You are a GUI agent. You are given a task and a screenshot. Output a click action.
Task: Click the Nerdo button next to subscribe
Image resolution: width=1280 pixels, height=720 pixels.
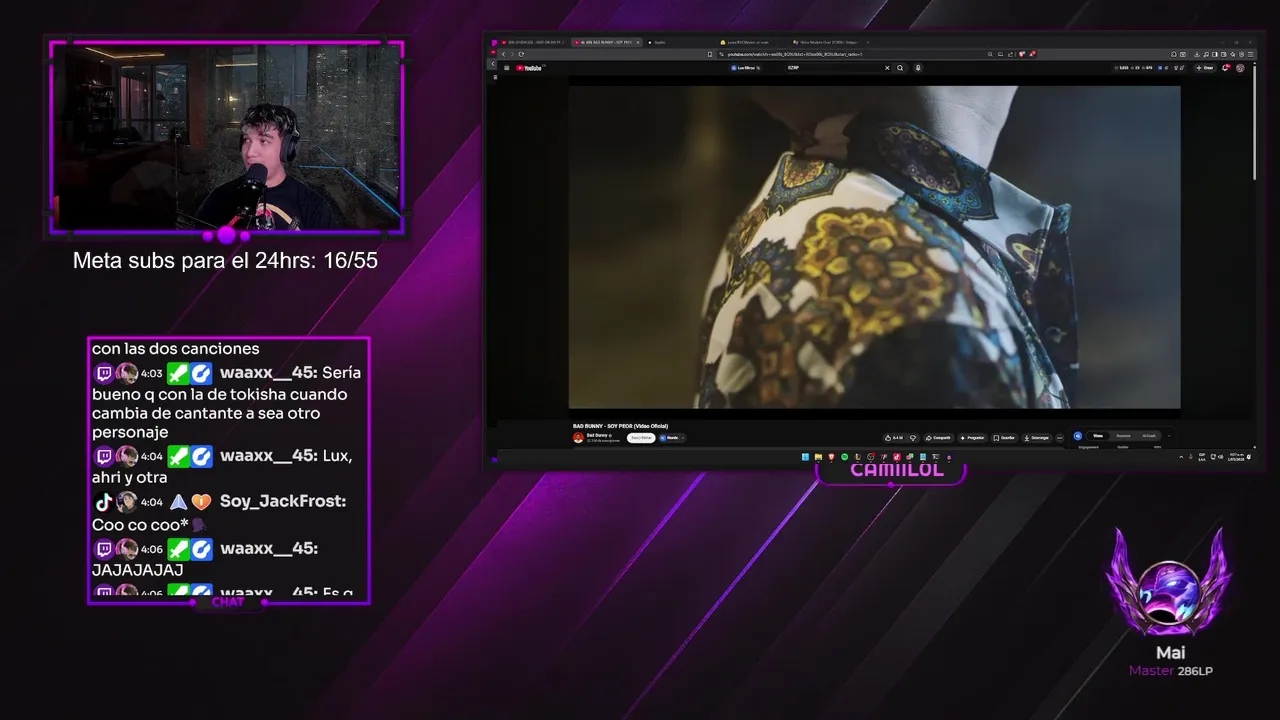pos(672,438)
